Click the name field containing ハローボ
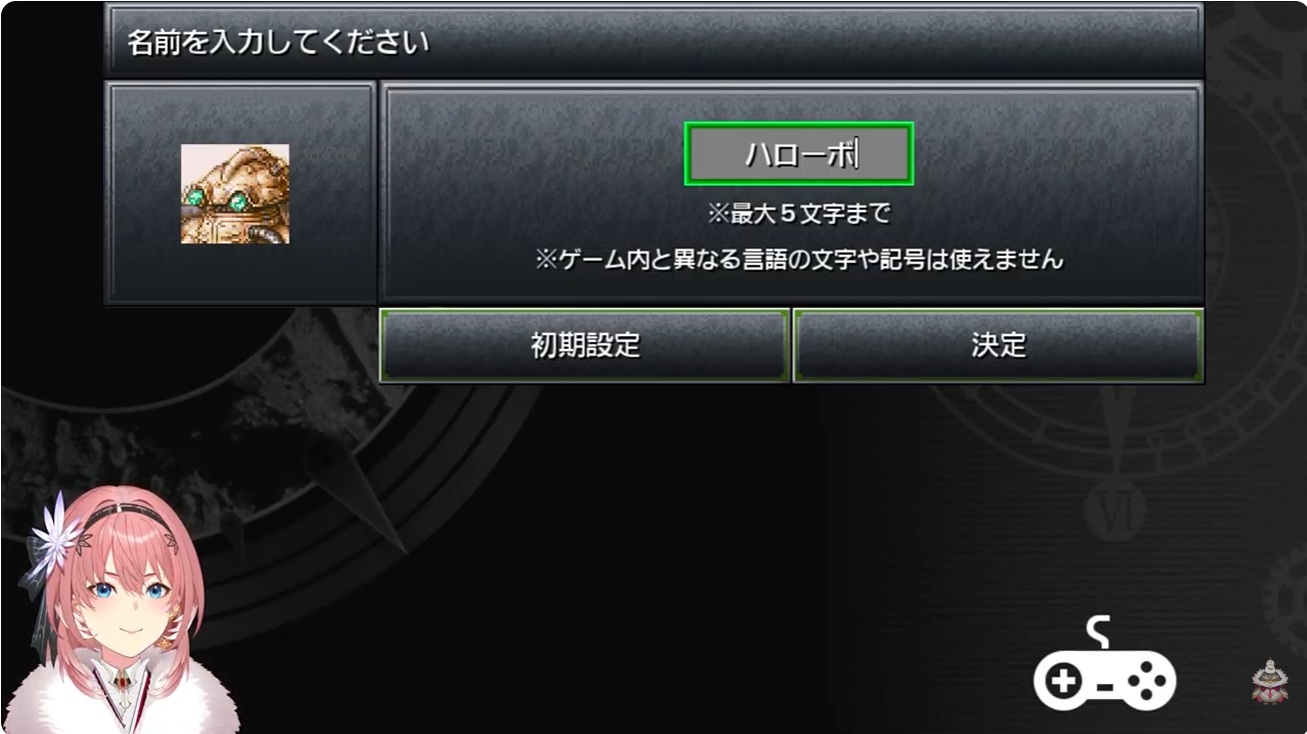The image size is (1307, 734). pyautogui.click(x=798, y=155)
